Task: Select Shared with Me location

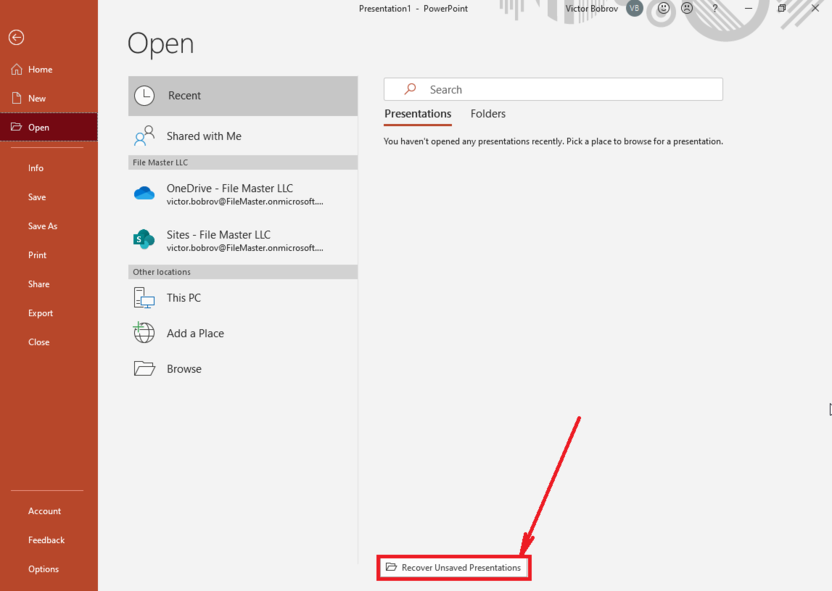Action: (243, 136)
